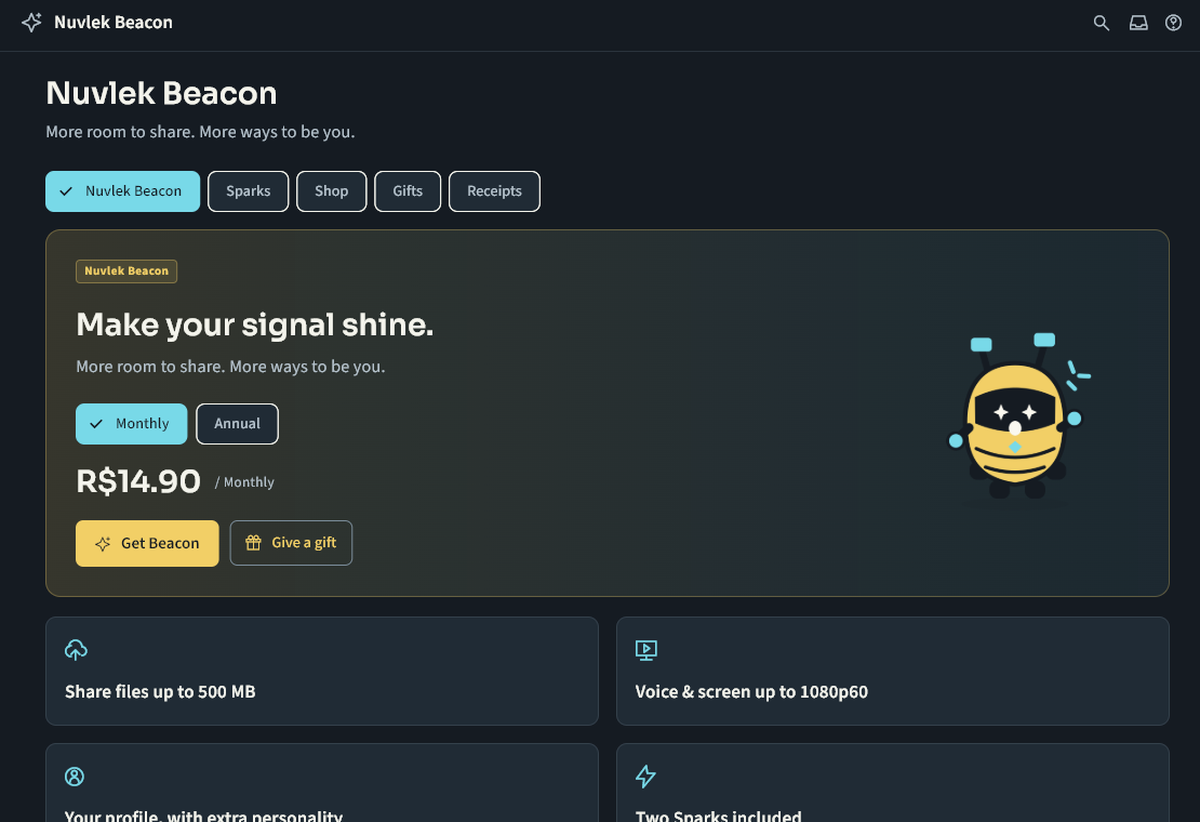
Task: Click the lightning bolt Sparks icon
Action: [x=646, y=776]
